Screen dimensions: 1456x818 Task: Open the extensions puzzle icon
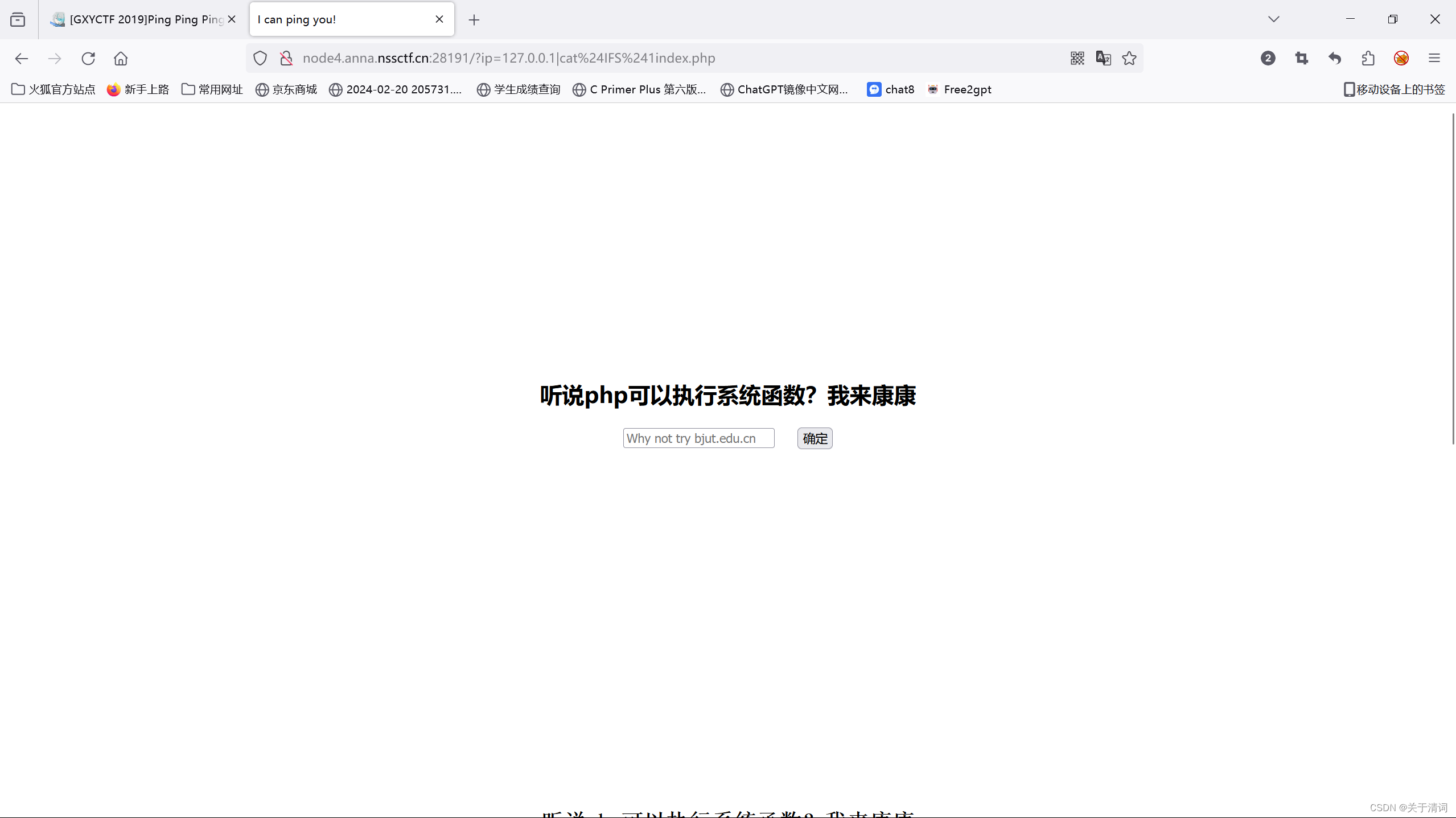click(x=1368, y=58)
